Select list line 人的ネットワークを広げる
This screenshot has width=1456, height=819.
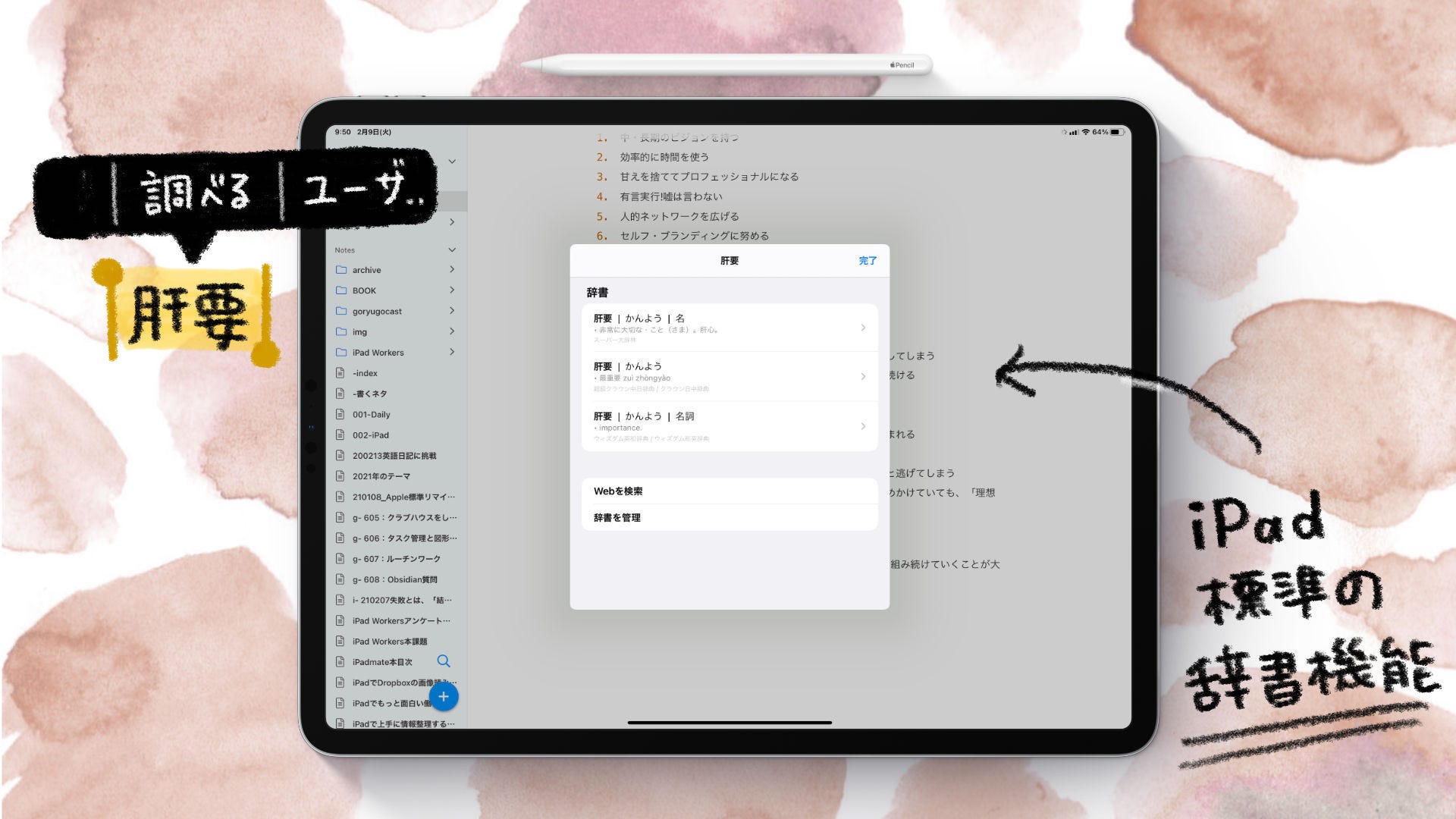pyautogui.click(x=679, y=216)
